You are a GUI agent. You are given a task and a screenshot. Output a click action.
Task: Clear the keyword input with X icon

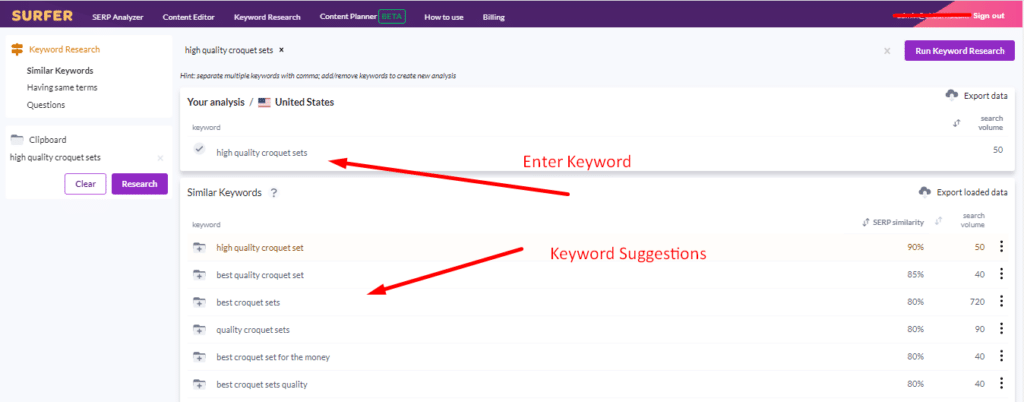click(x=887, y=51)
